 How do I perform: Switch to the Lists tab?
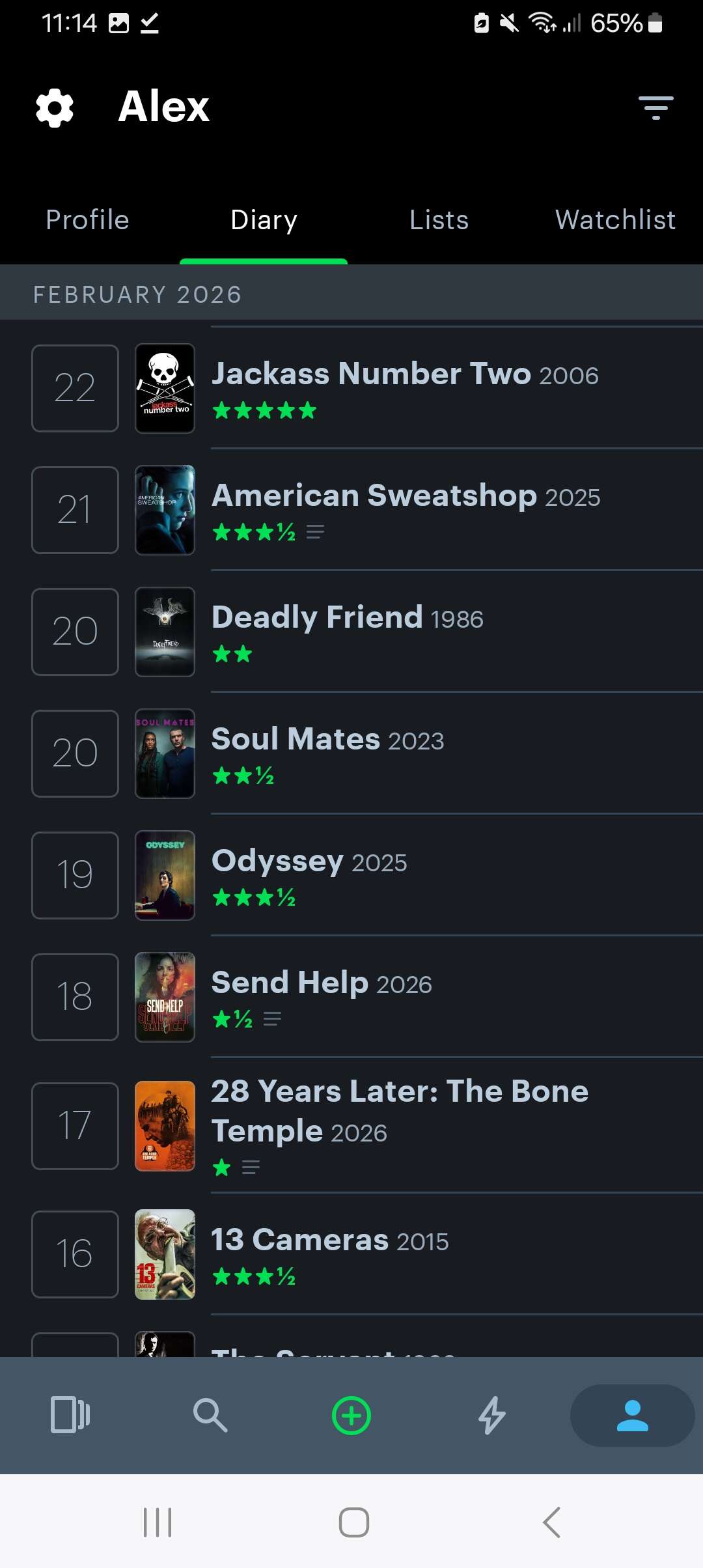coord(439,220)
